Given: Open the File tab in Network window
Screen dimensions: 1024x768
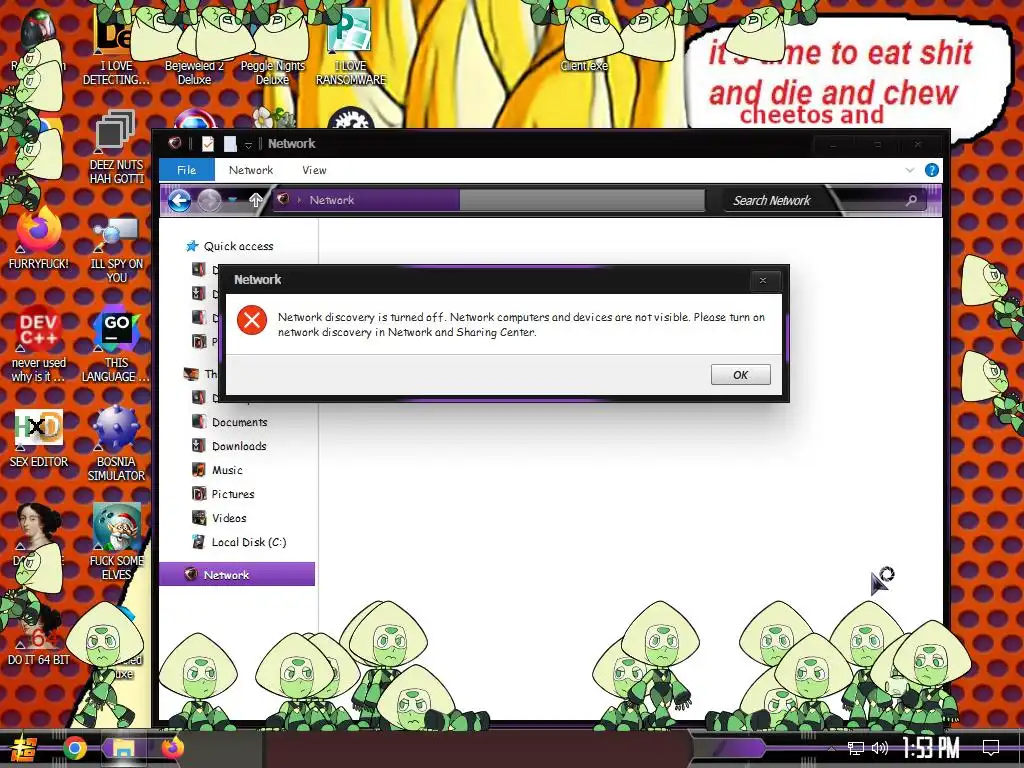Looking at the screenshot, I should tap(187, 170).
